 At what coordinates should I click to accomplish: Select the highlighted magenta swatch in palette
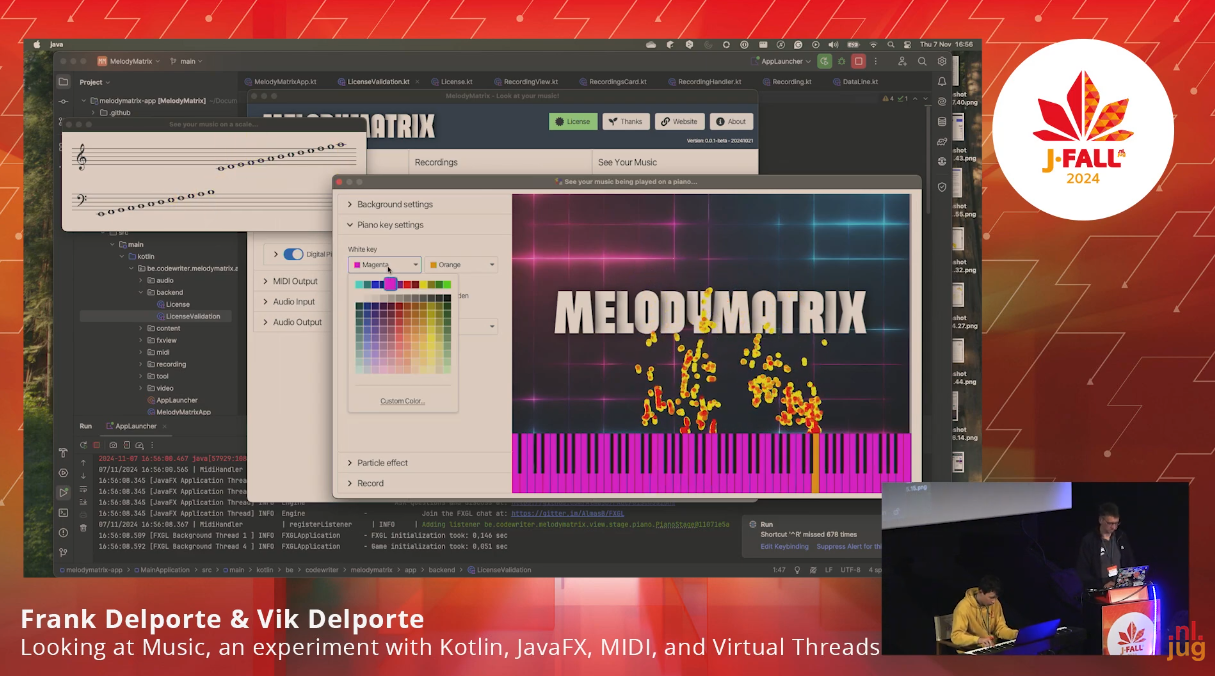[x=390, y=285]
